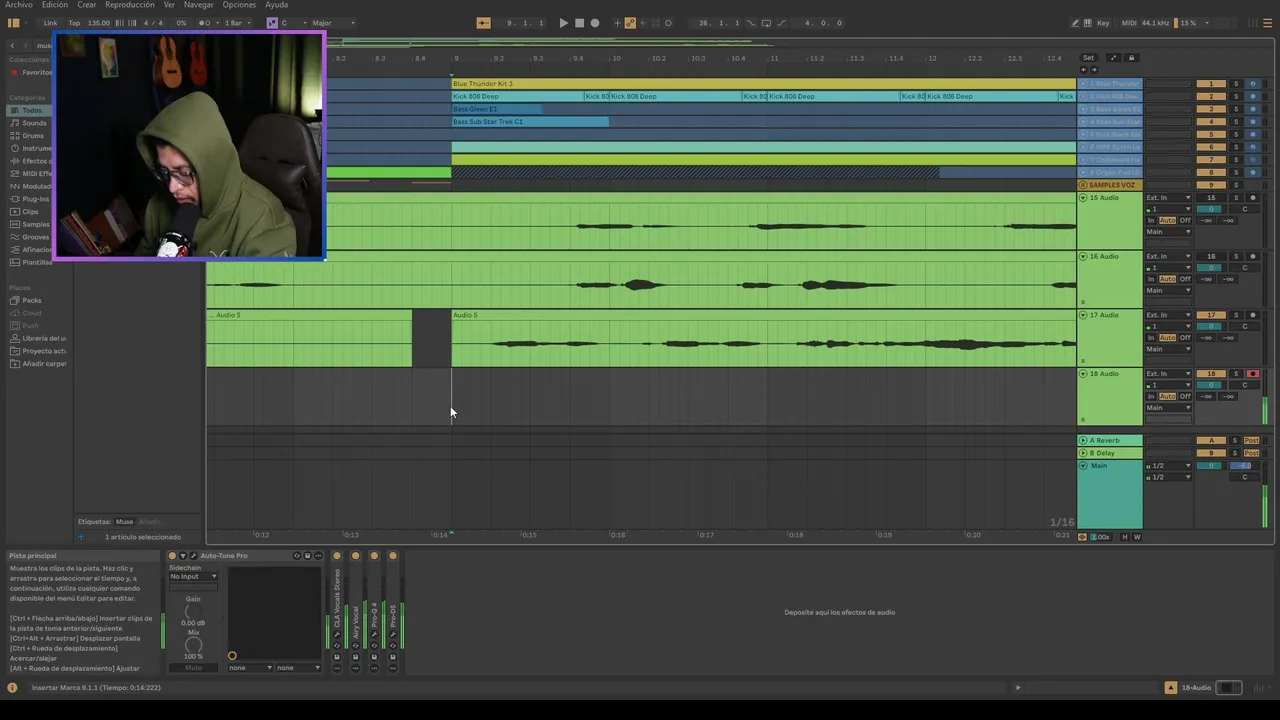This screenshot has height=720, width=1280.
Task: Set 18 Audio monitoring to Off
Action: (1185, 397)
